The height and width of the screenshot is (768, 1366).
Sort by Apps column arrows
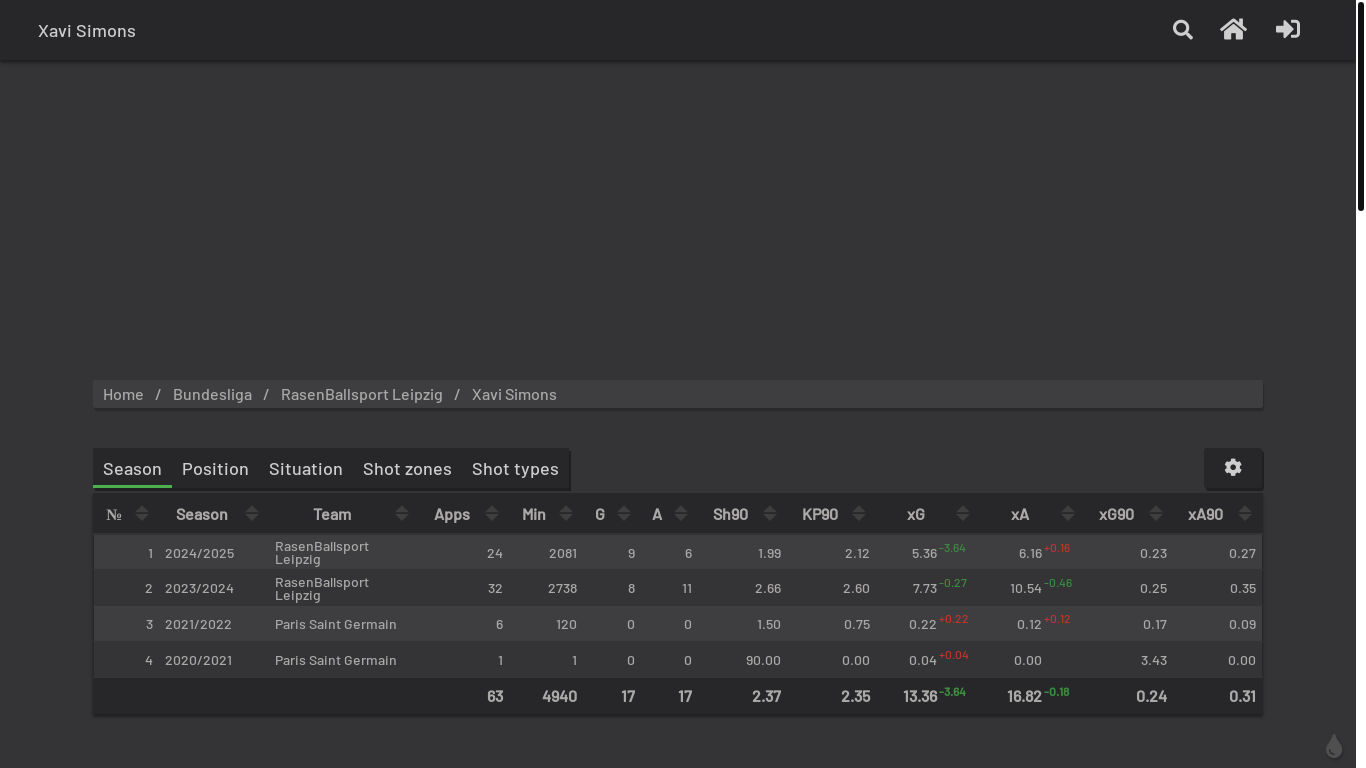tap(492, 514)
